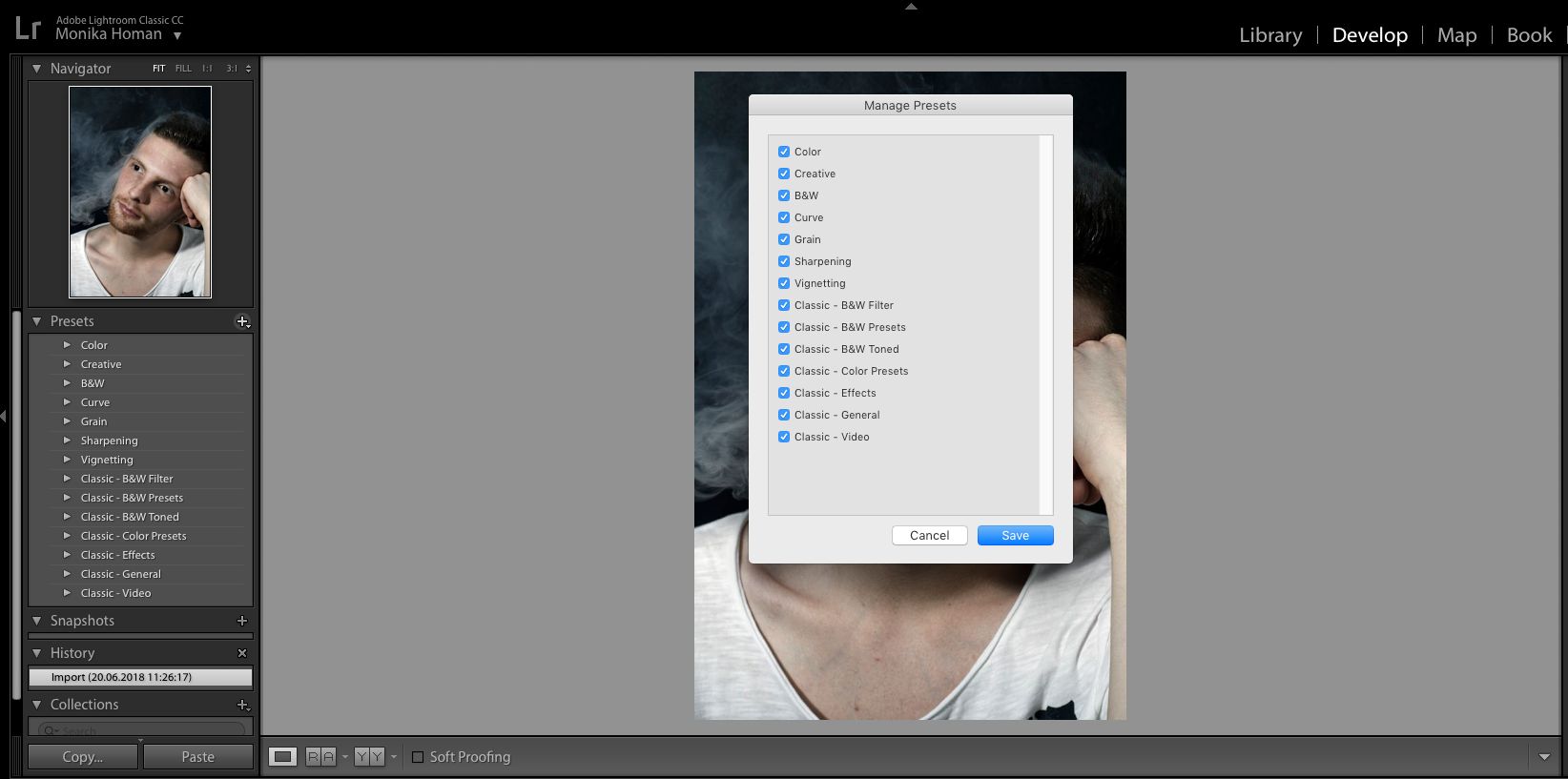Open the Y Y view options arrow
The height and width of the screenshot is (779, 1568).
point(393,757)
